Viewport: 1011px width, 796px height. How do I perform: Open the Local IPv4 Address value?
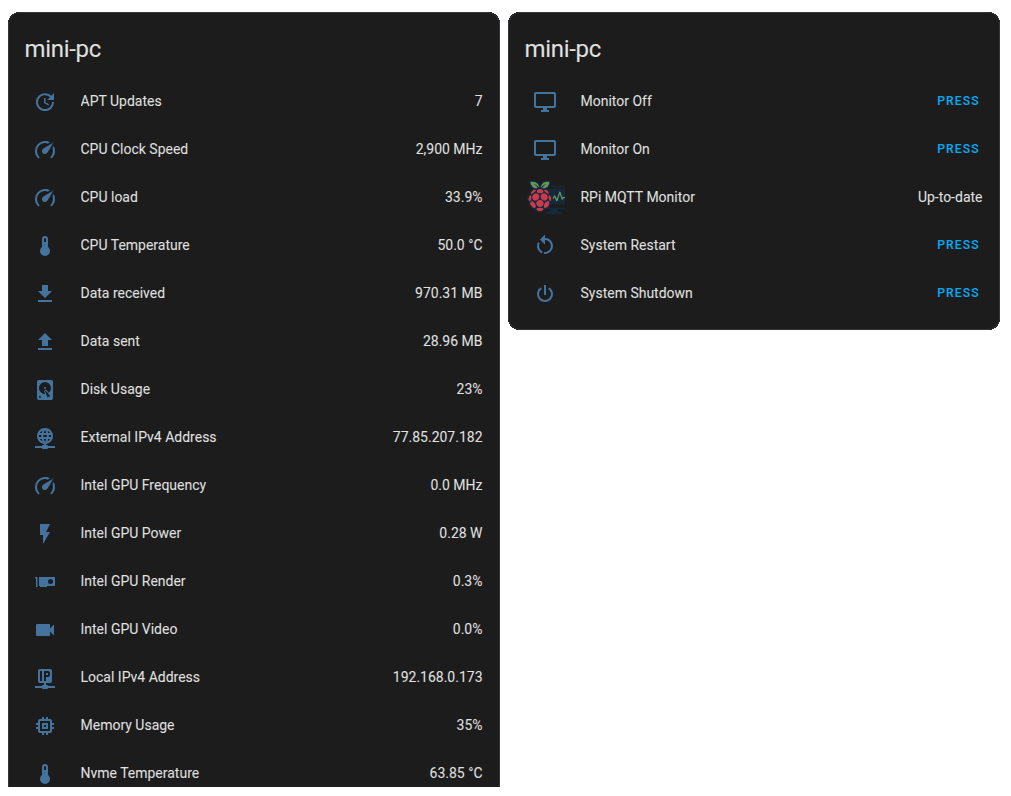tap(437, 677)
